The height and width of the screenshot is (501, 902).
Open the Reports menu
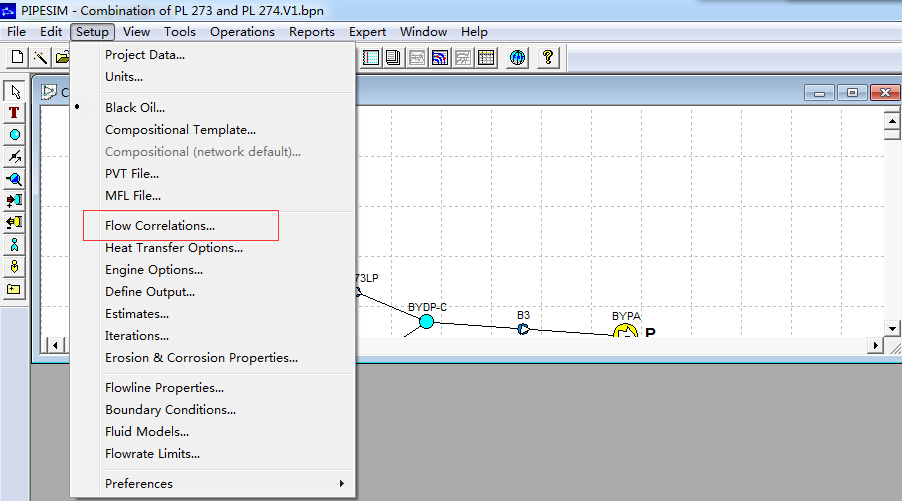312,32
